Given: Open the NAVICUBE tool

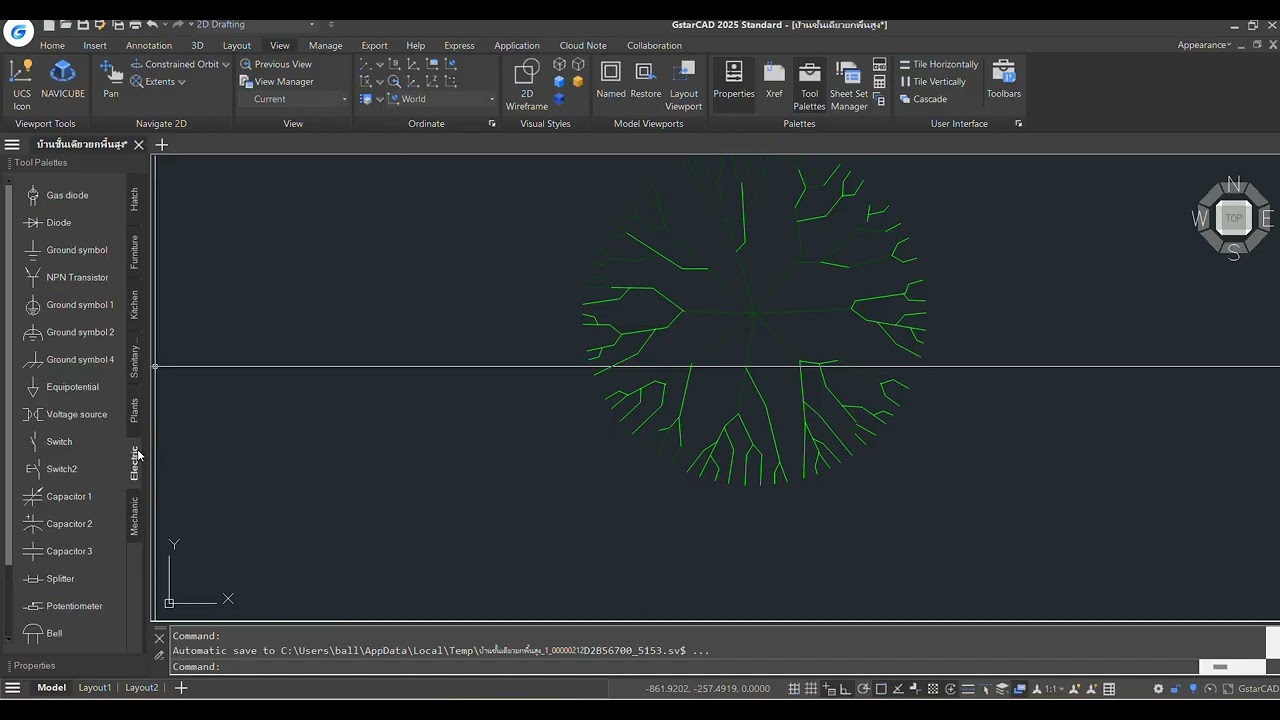Looking at the screenshot, I should [x=63, y=80].
